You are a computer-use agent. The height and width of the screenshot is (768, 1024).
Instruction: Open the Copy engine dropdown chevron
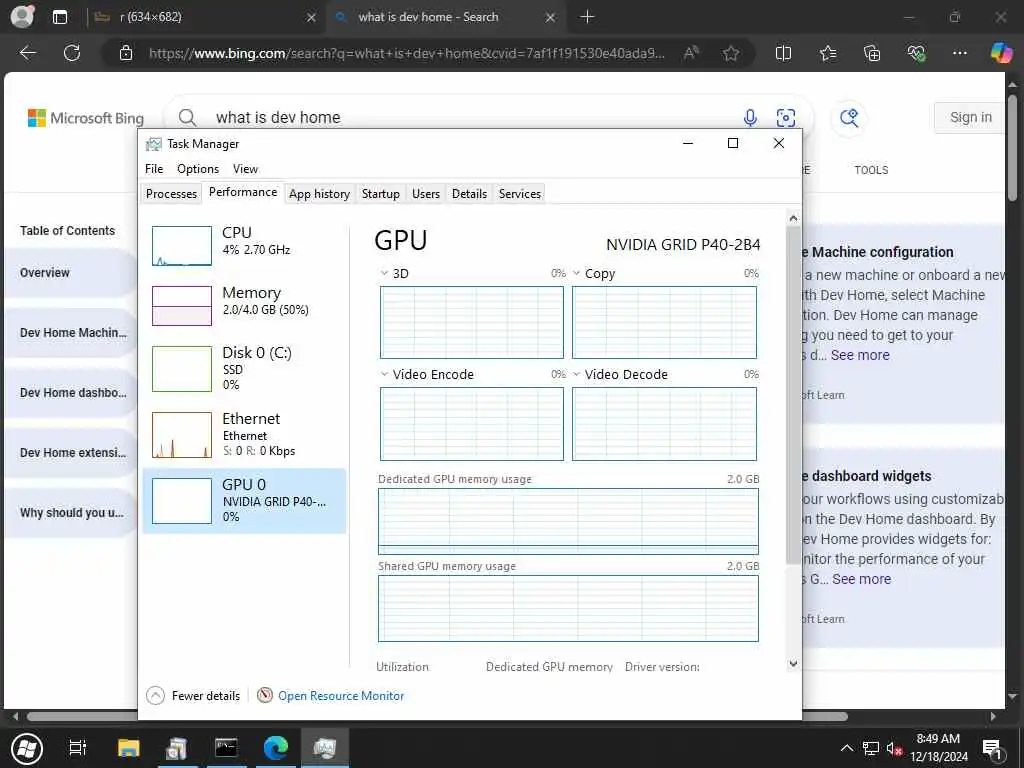point(577,273)
